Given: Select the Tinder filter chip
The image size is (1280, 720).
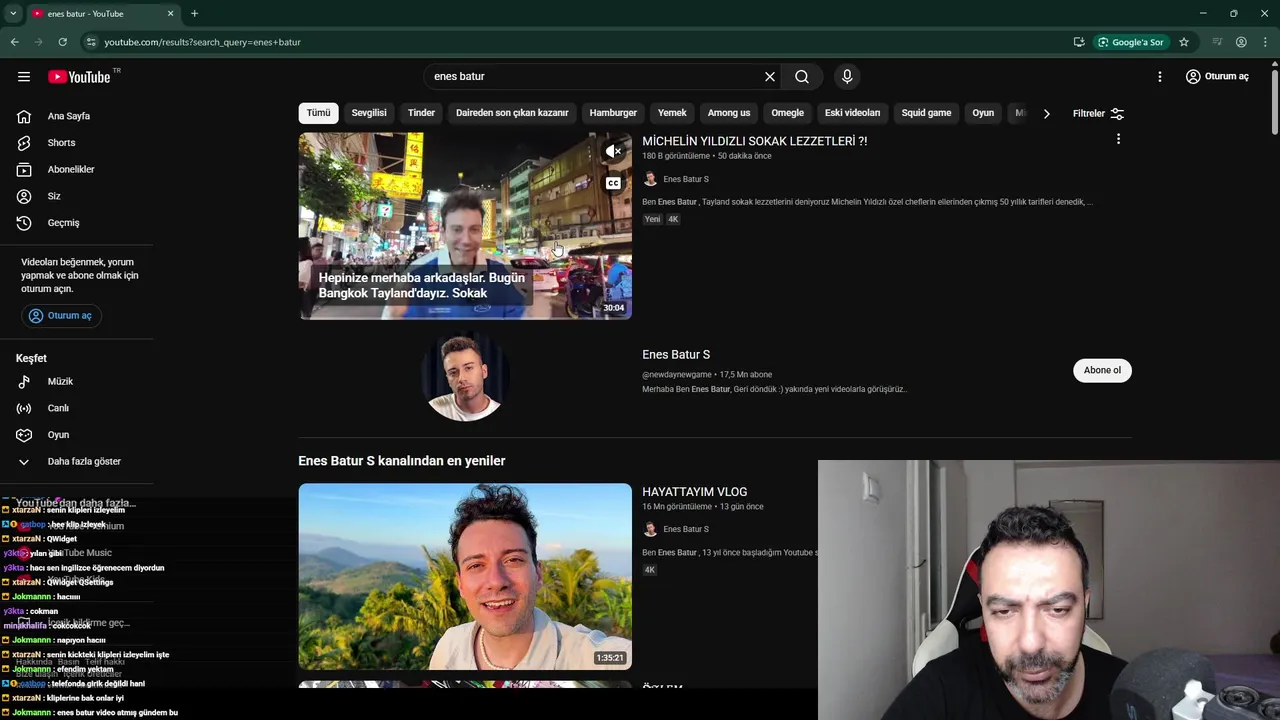Looking at the screenshot, I should (x=421, y=113).
